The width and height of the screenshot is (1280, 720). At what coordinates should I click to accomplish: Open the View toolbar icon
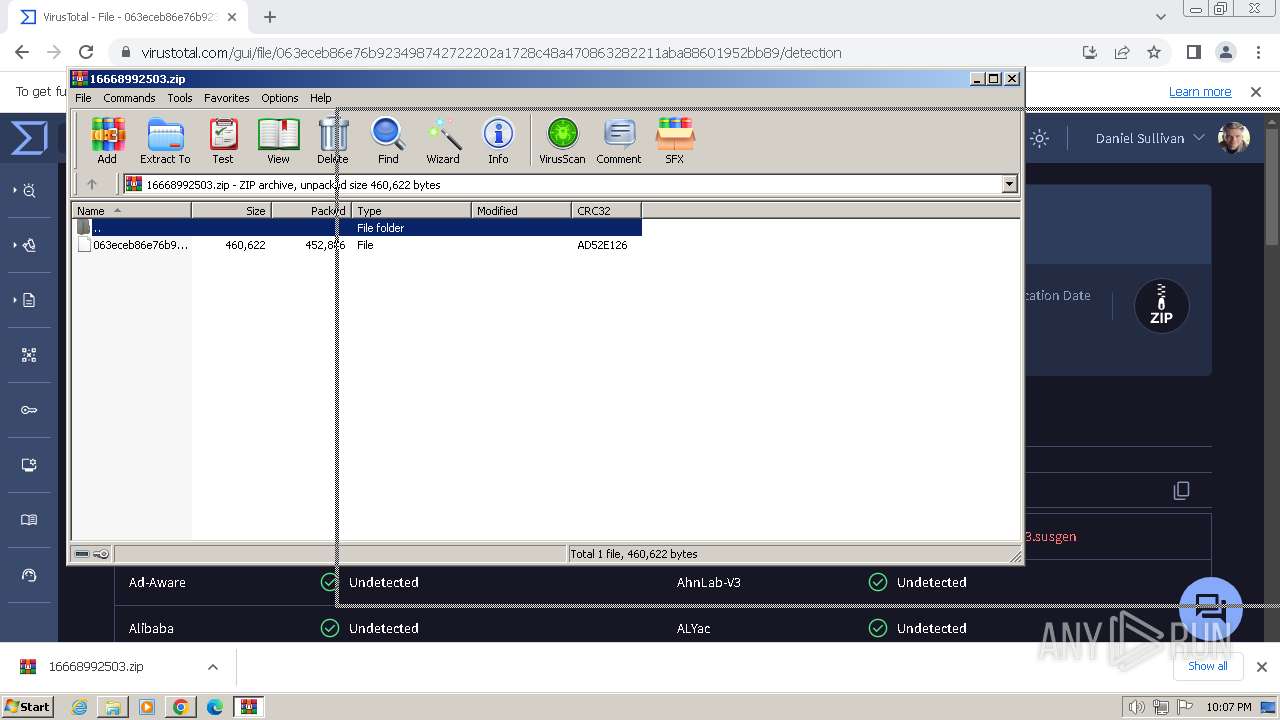click(278, 140)
